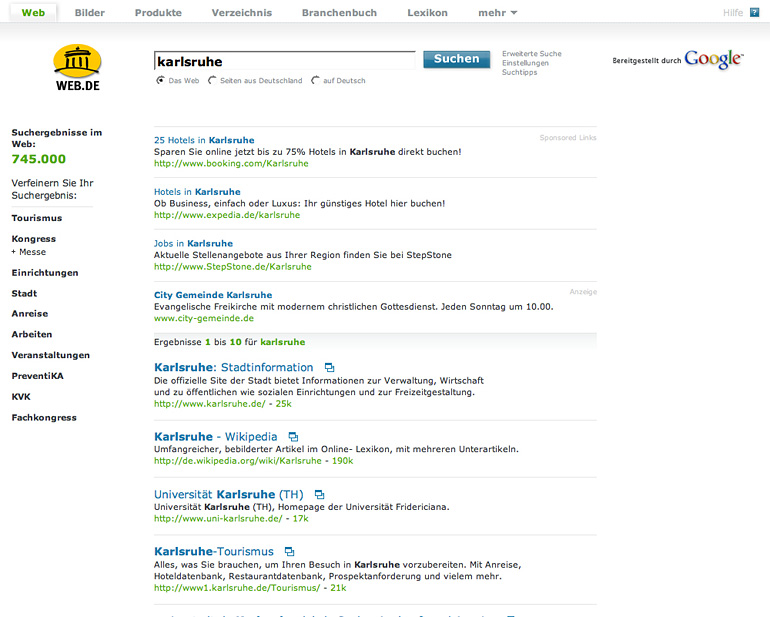The width and height of the screenshot is (770, 617).
Task: Refine search by Tourismus
Action: click(37, 218)
